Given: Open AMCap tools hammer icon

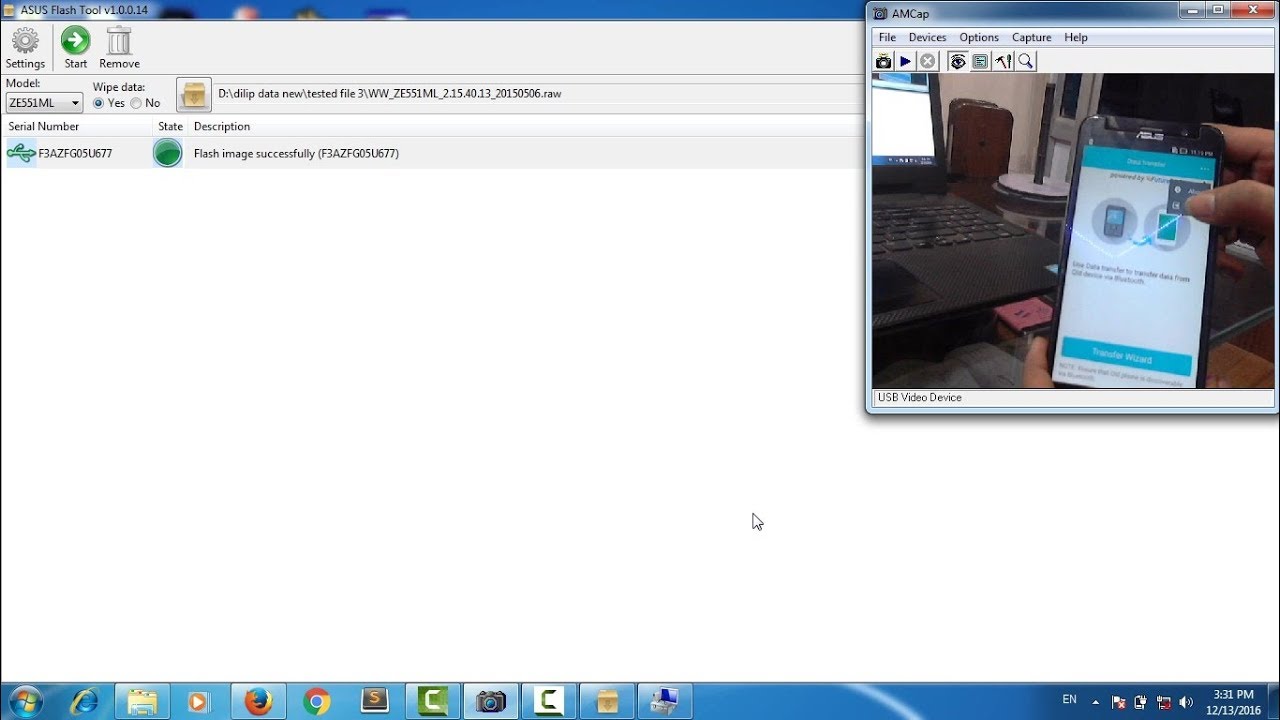Looking at the screenshot, I should (x=1002, y=62).
